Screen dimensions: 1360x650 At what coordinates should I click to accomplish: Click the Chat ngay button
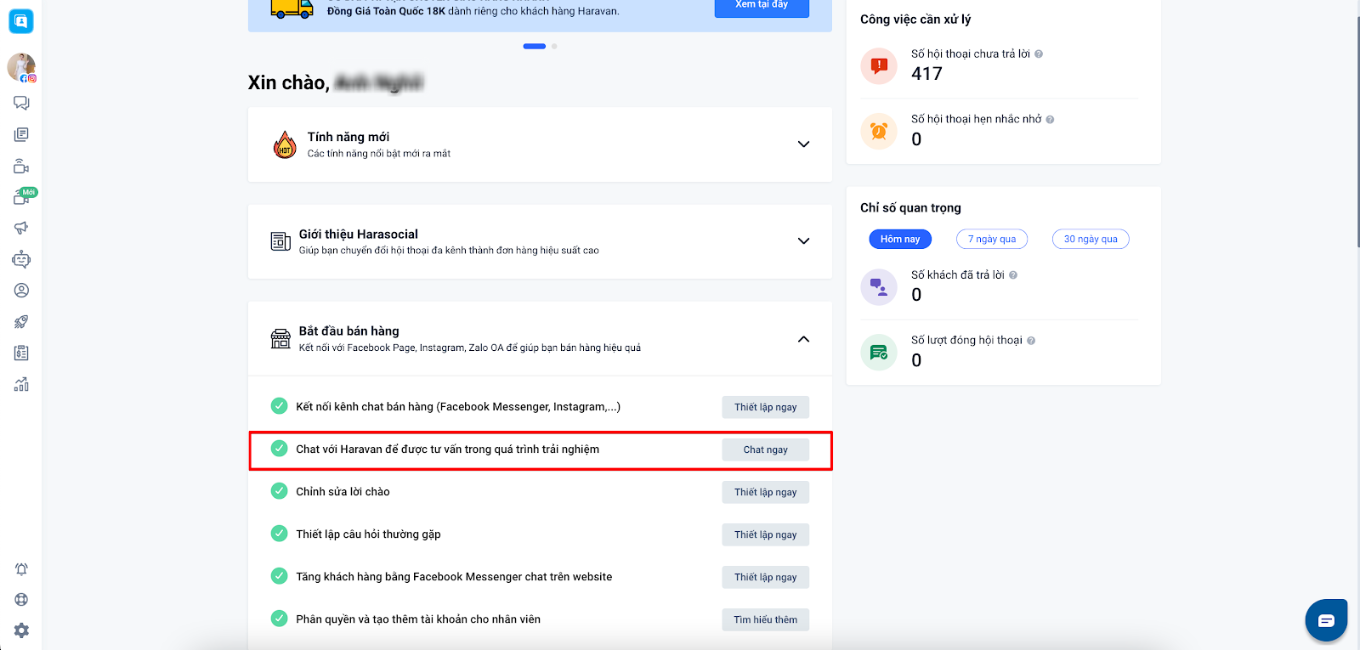click(766, 450)
